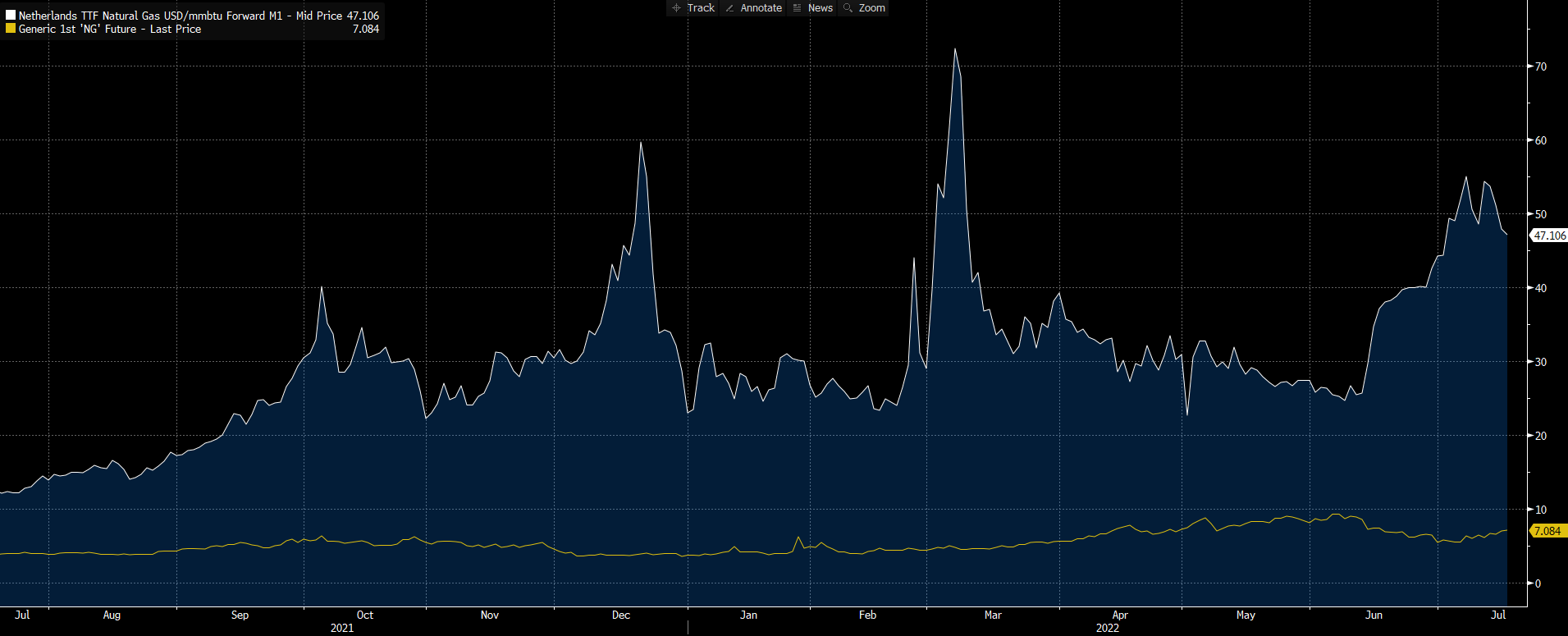Viewport: 1568px width, 636px height.
Task: Click the Jul label following Jun
Action: pyautogui.click(x=1498, y=615)
